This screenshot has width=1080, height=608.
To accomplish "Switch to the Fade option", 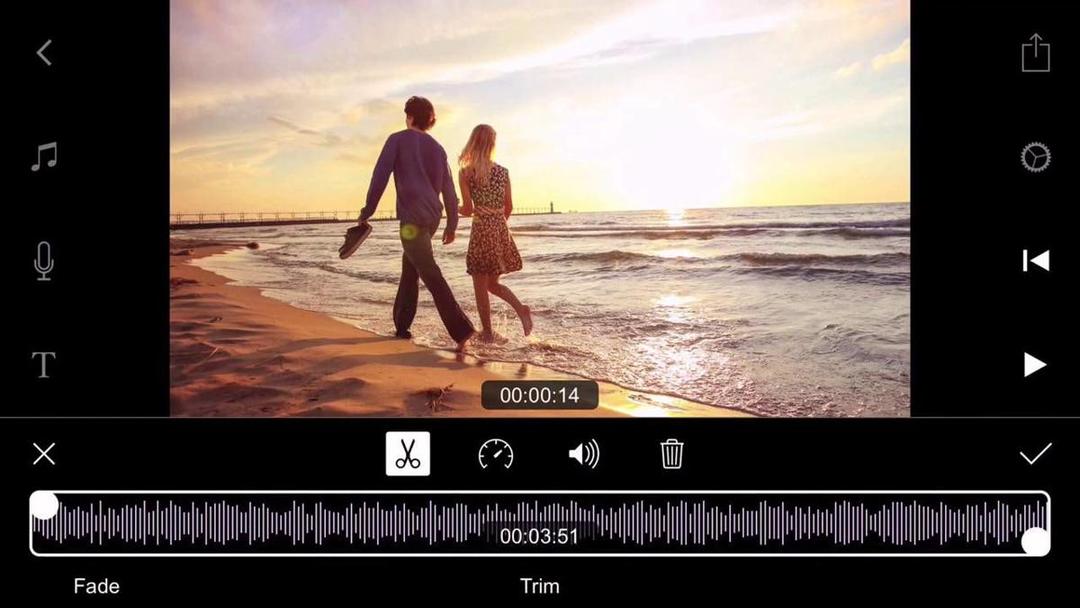I will (x=96, y=586).
